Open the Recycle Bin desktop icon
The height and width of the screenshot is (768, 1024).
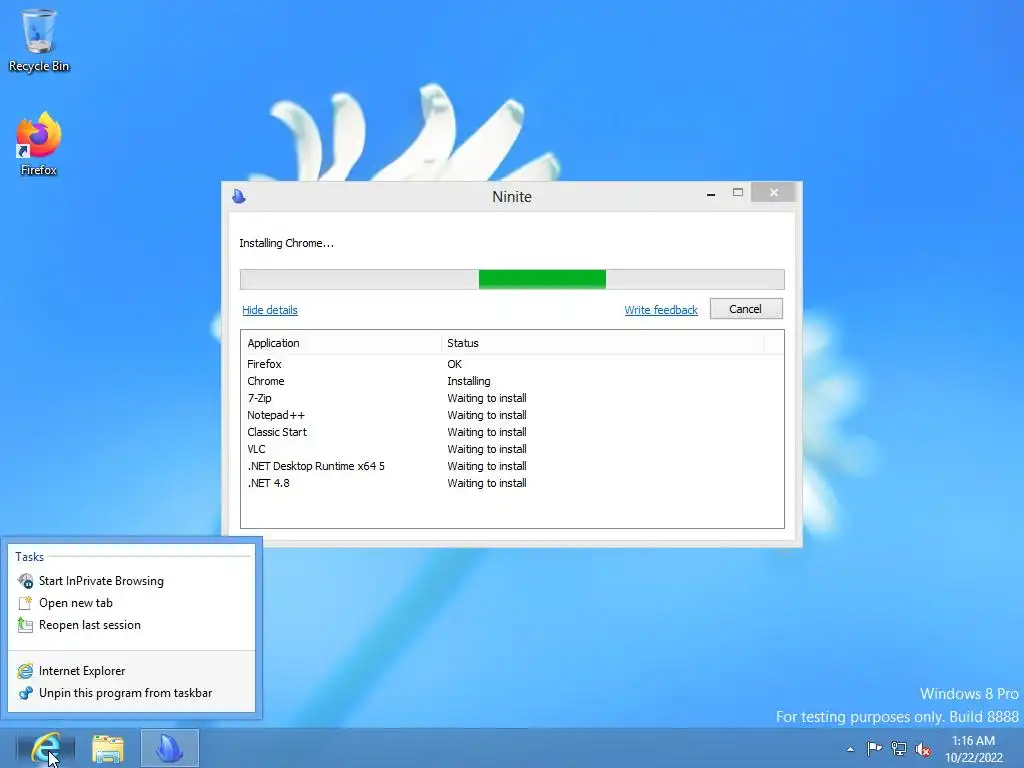pyautogui.click(x=39, y=40)
